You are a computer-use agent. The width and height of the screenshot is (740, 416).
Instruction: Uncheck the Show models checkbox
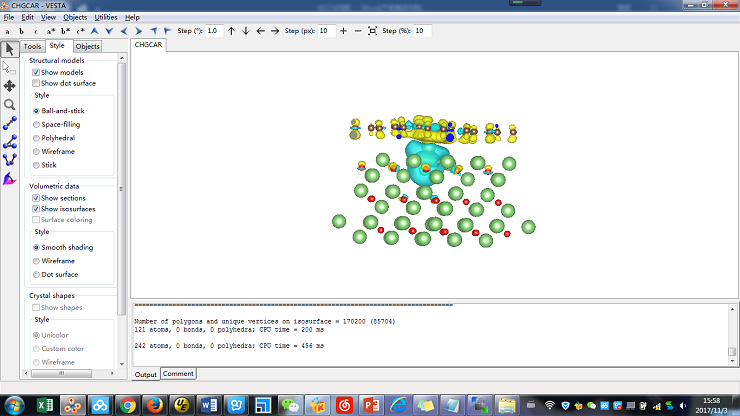[x=37, y=73]
